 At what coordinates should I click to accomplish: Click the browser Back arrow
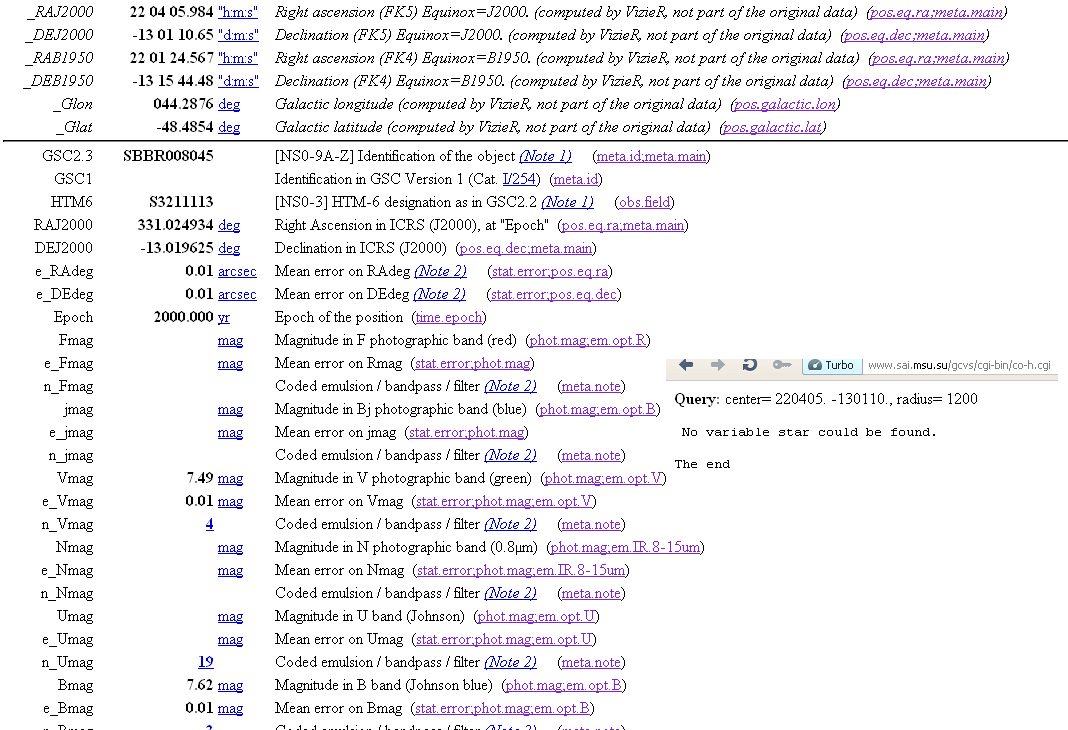point(686,365)
